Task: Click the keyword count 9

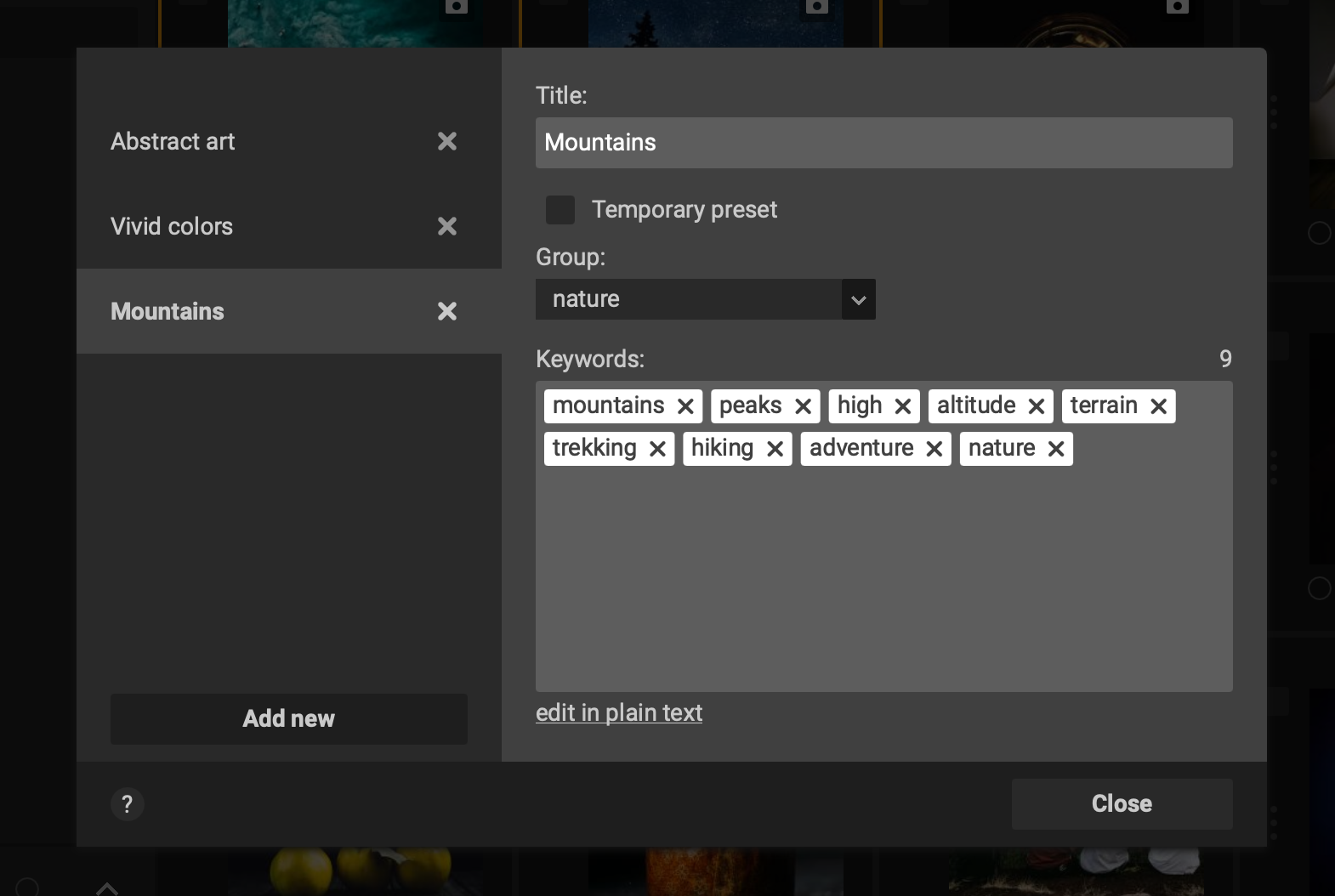Action: (1225, 359)
